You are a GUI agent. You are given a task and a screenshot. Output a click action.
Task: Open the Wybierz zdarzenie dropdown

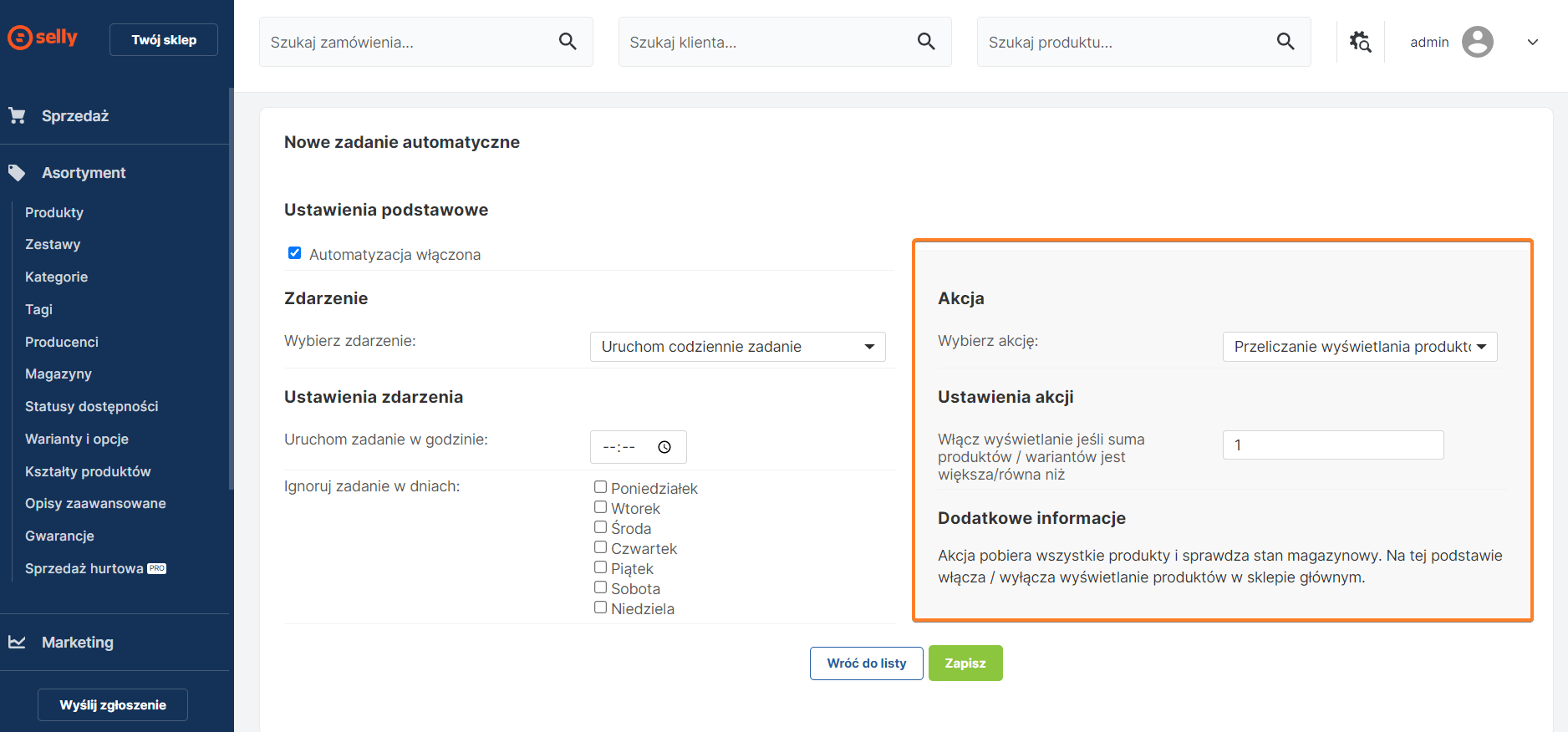737,347
